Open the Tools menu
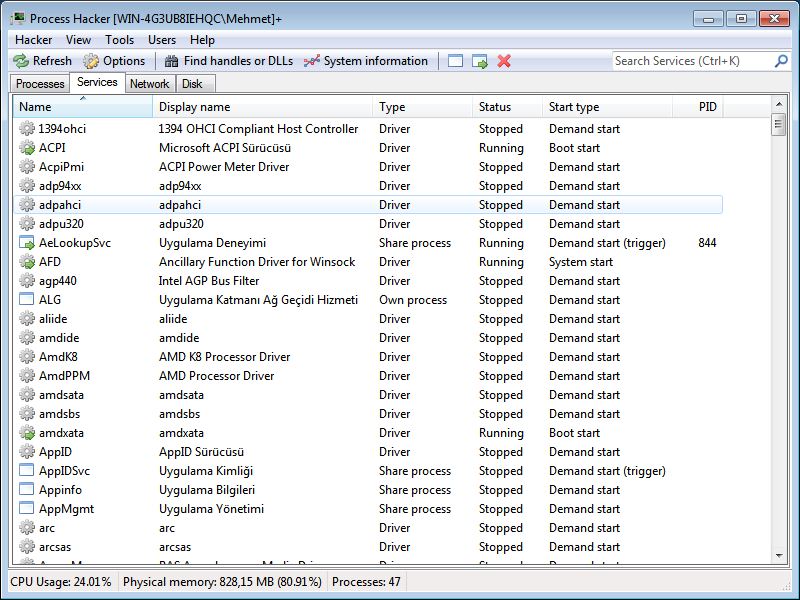 click(x=119, y=40)
